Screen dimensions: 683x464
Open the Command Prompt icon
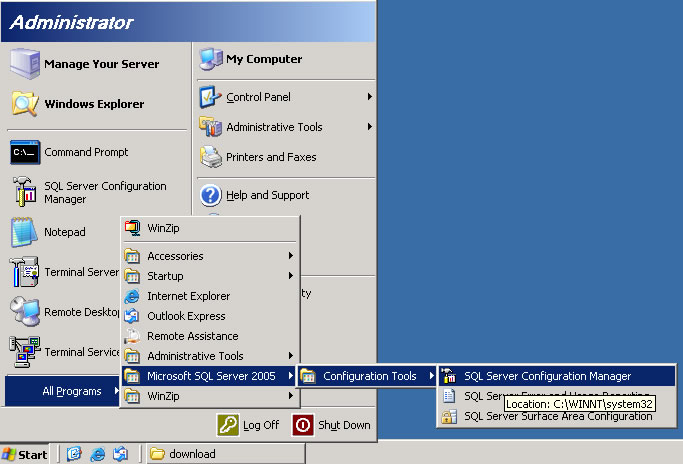click(25, 152)
